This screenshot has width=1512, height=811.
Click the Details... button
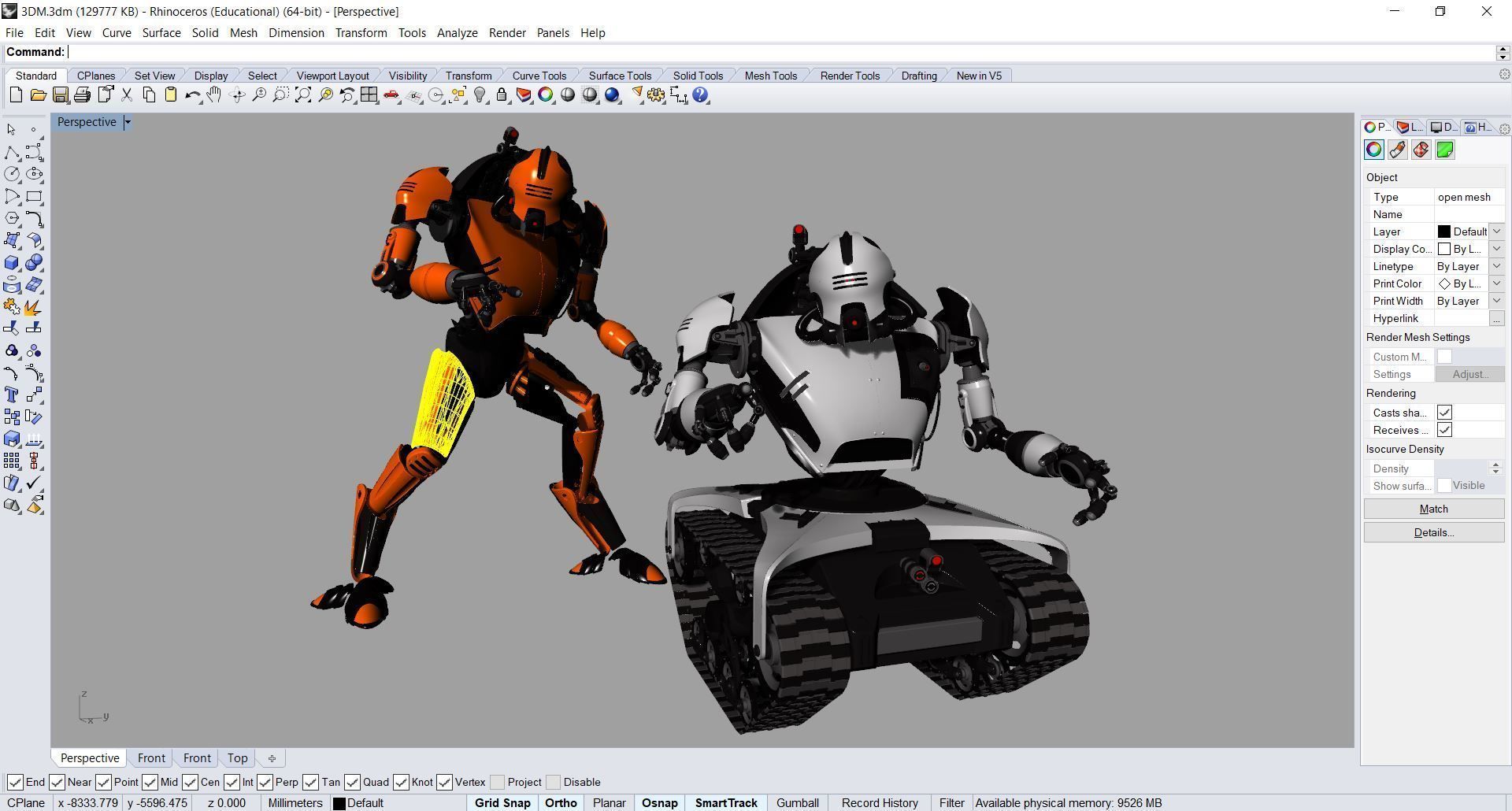[1434, 532]
